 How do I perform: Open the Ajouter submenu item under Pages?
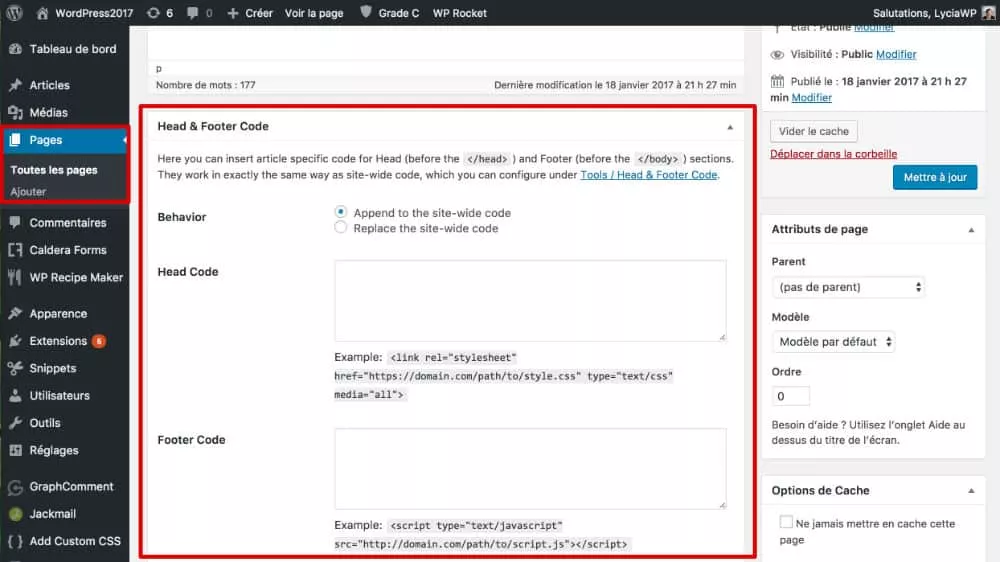[x=28, y=191]
